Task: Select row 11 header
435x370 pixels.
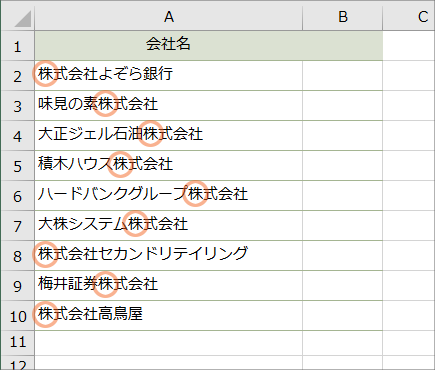Action: pos(17,343)
